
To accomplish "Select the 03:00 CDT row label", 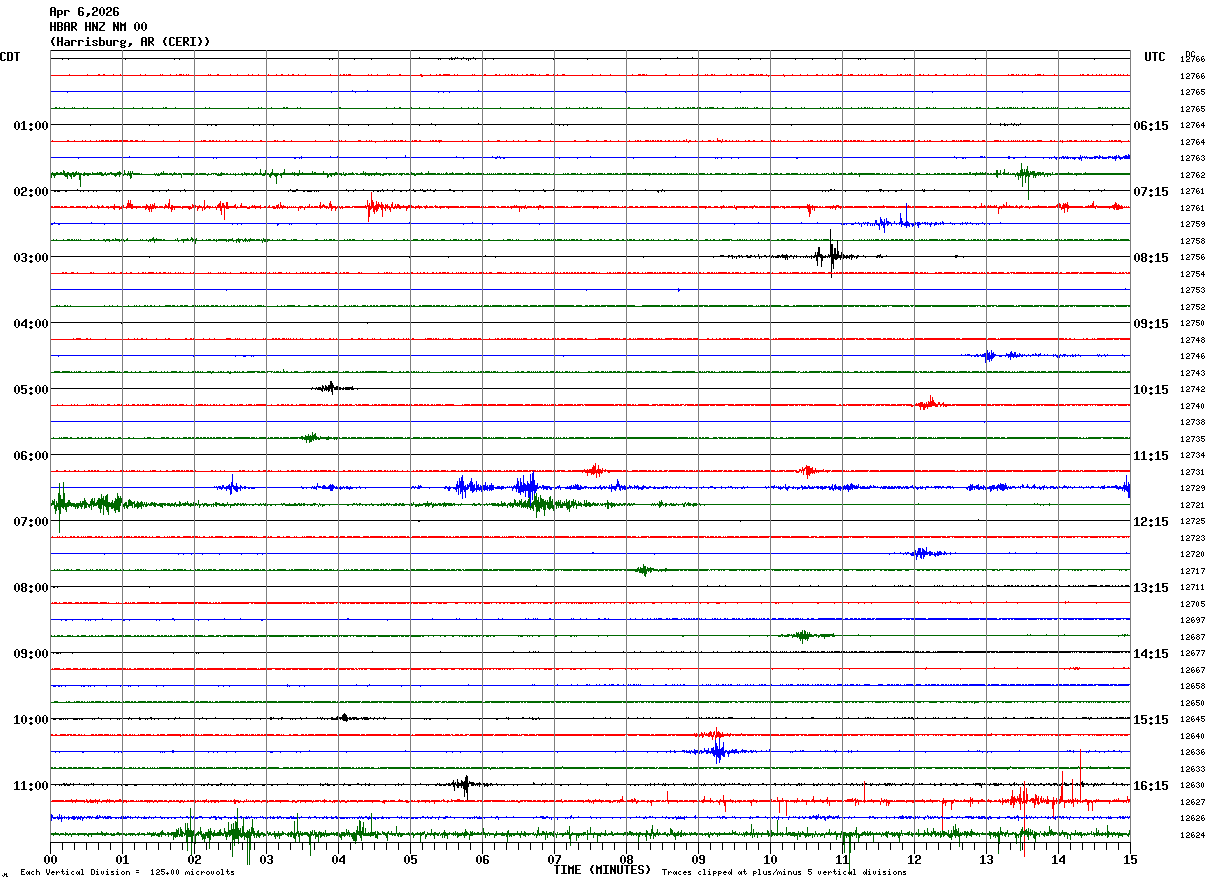I will click(x=31, y=258).
